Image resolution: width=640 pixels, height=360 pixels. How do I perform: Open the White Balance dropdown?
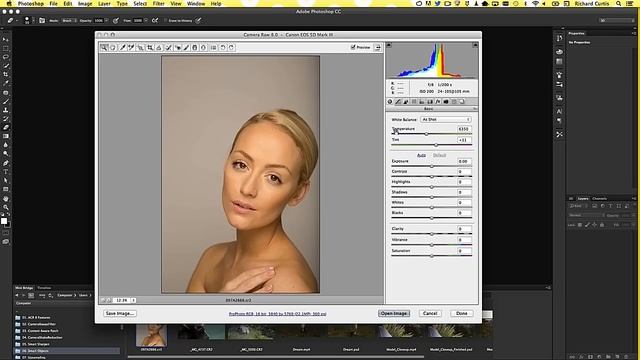click(445, 120)
